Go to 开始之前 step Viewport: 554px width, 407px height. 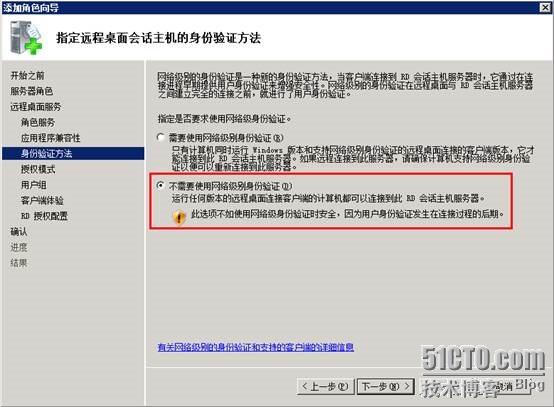(28, 75)
